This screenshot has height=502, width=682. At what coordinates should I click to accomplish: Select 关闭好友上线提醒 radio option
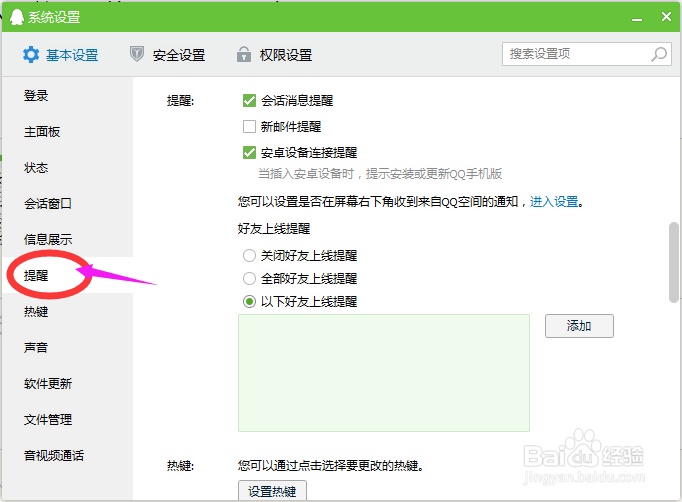[249, 255]
